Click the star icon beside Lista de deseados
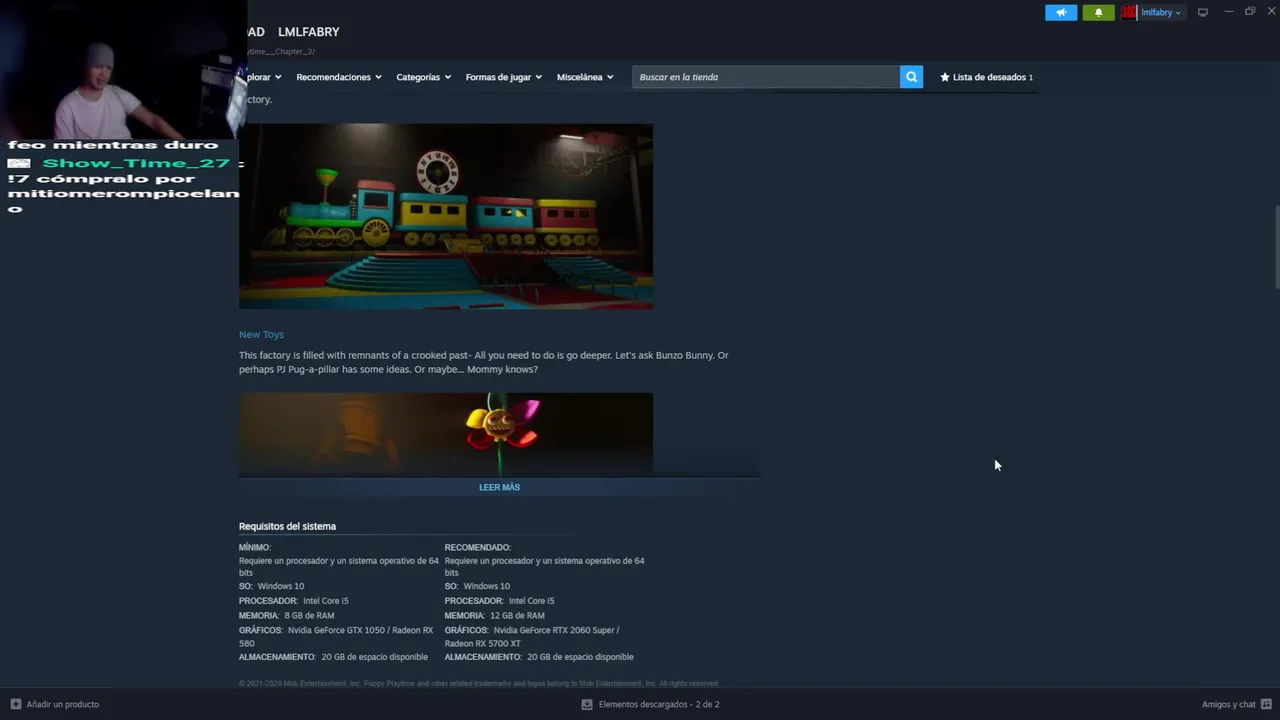 (945, 77)
